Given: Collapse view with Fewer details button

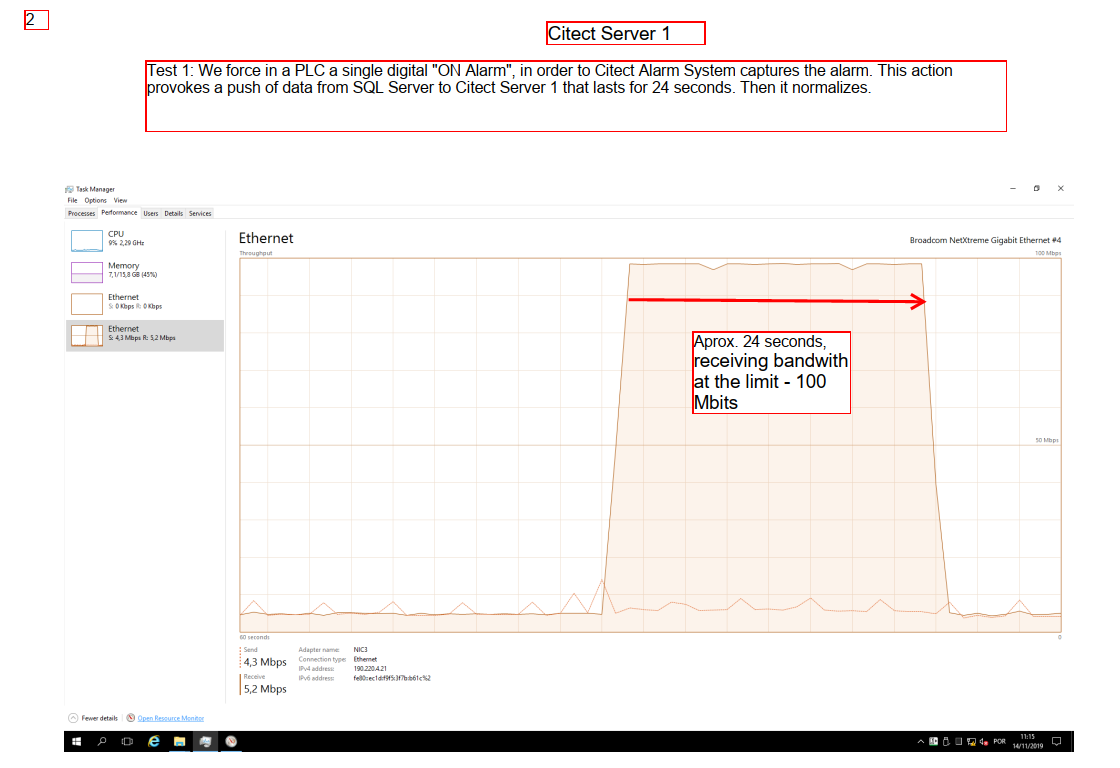Looking at the screenshot, I should 93,718.
